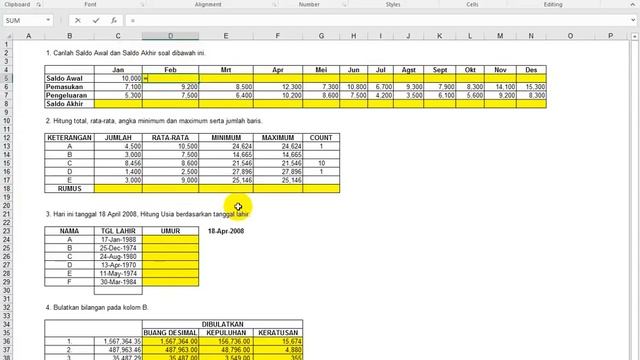Click the date cell 18-Apr-2008

coord(226,231)
